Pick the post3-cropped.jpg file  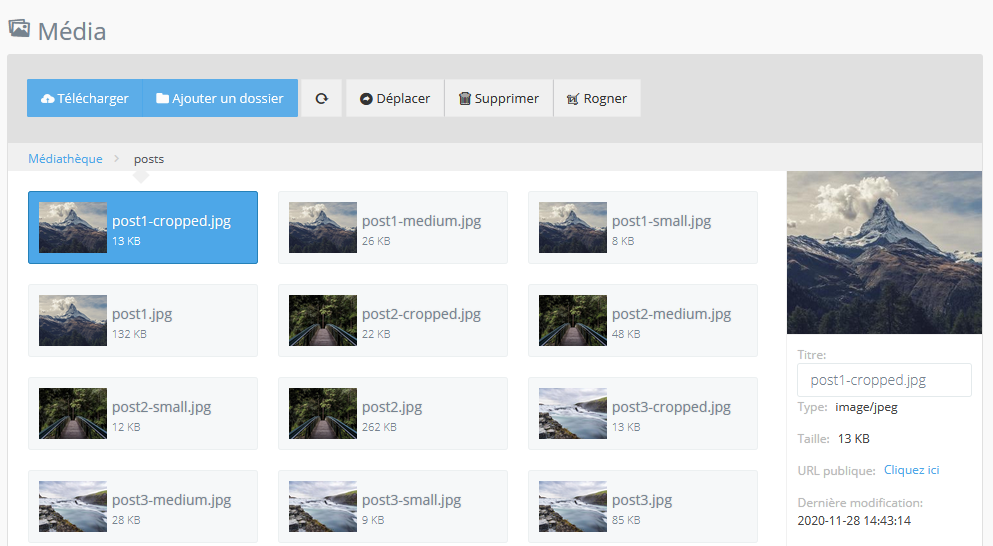tap(642, 414)
